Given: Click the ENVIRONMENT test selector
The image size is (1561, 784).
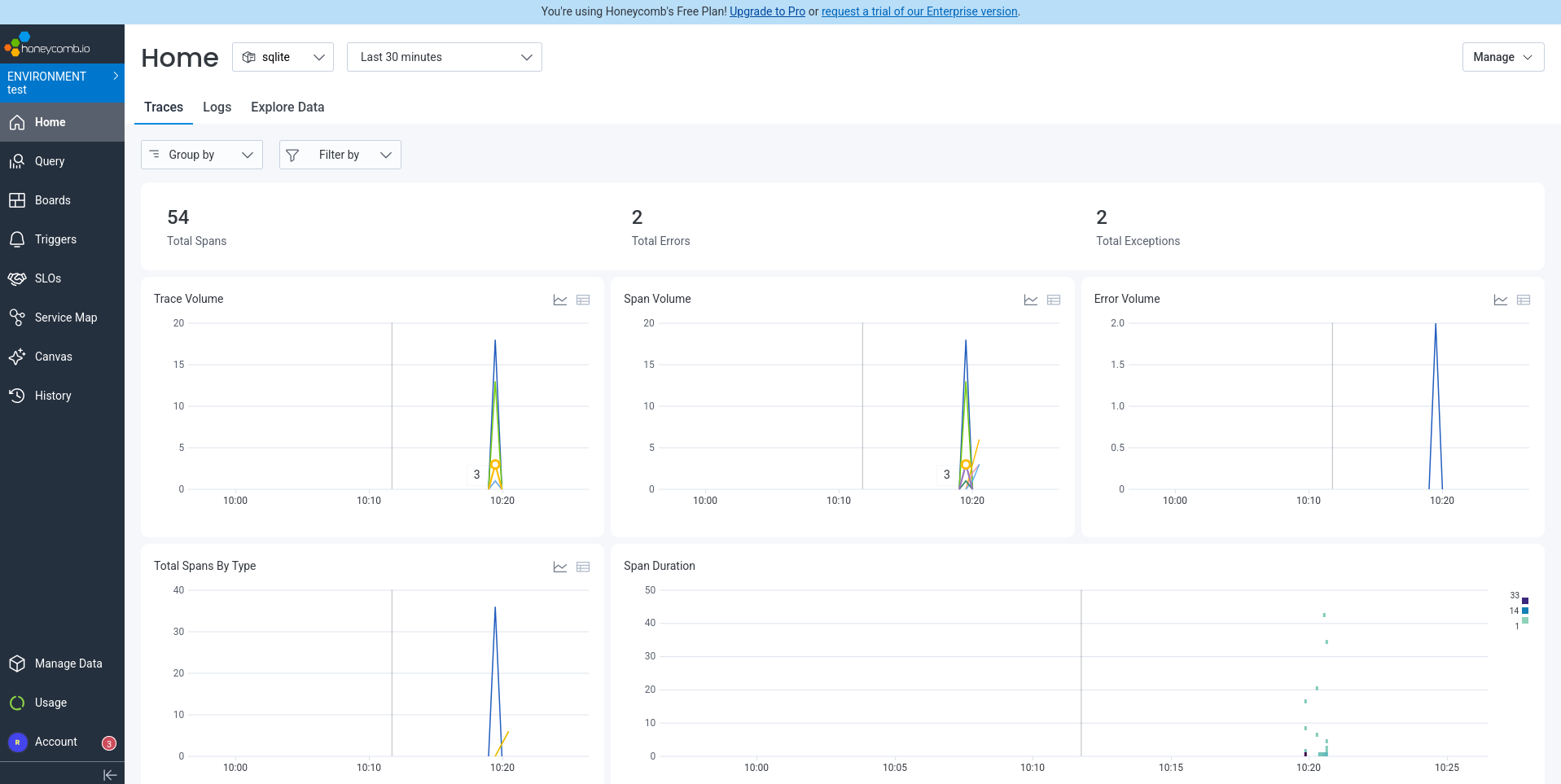Looking at the screenshot, I should click(x=62, y=82).
